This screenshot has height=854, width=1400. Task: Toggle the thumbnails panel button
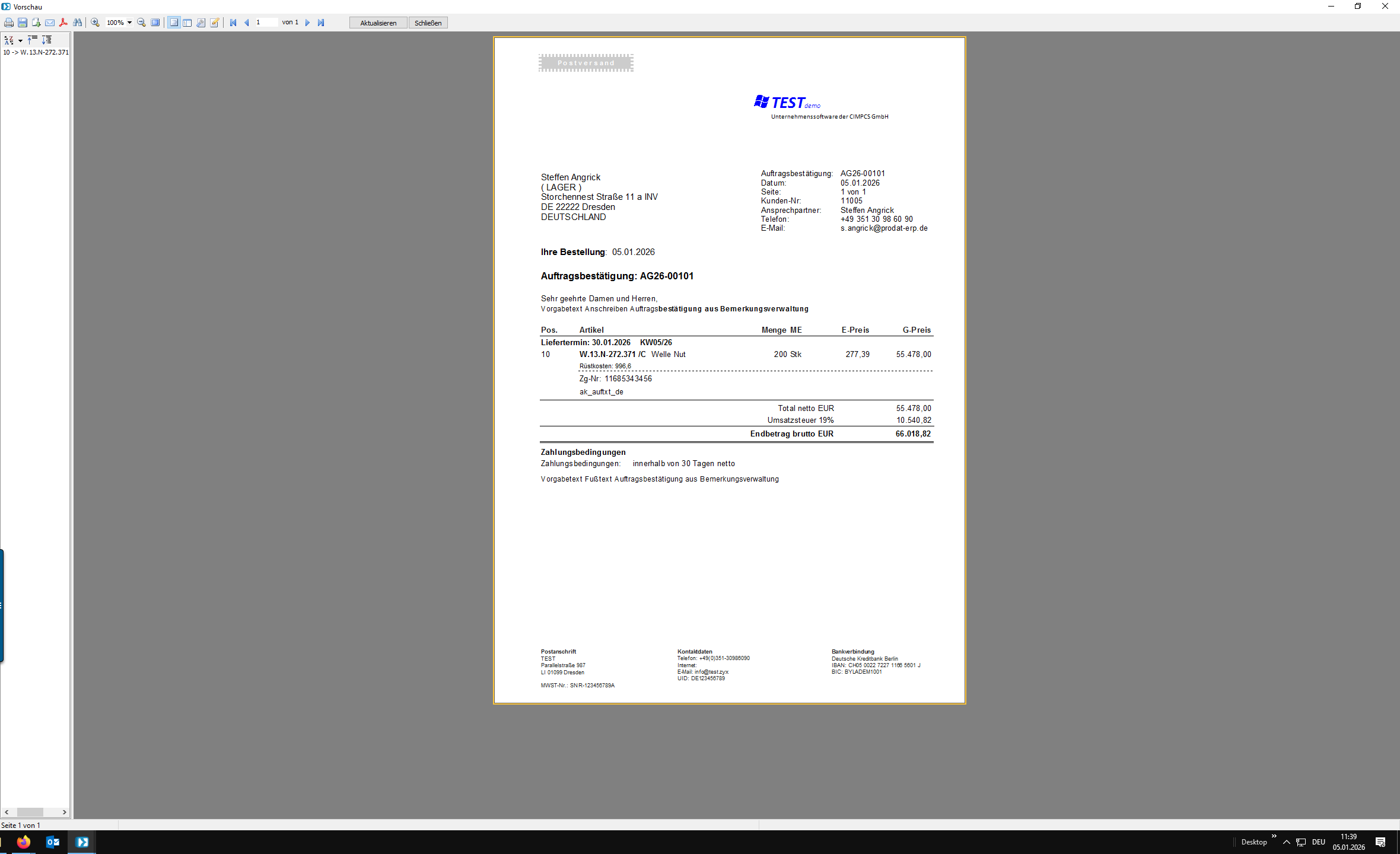187,23
